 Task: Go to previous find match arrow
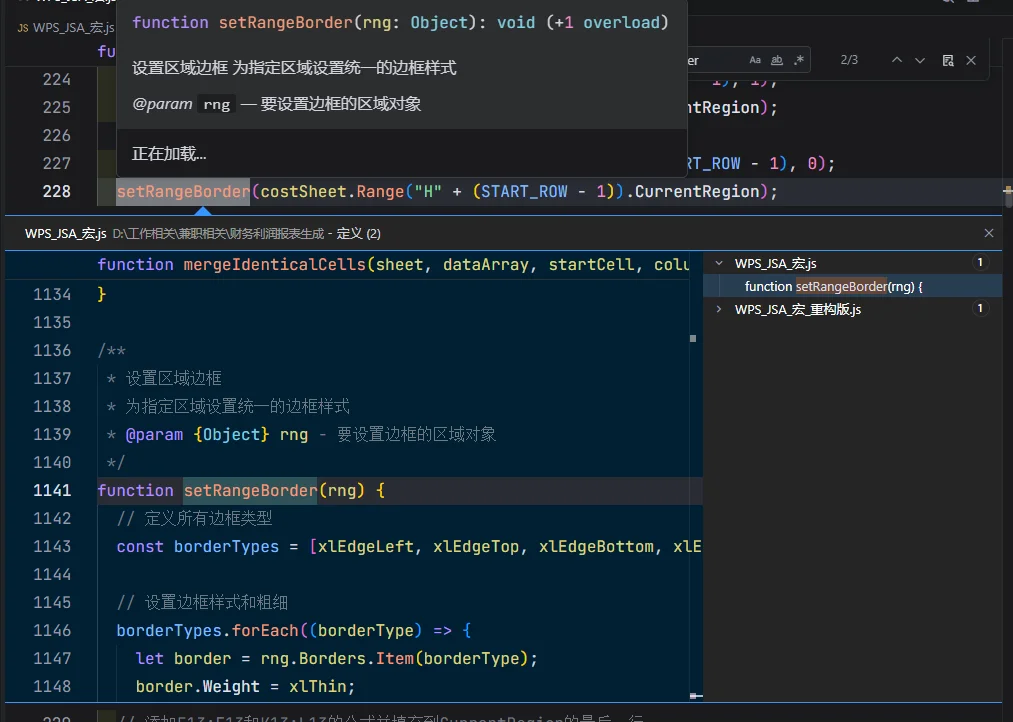click(x=897, y=60)
